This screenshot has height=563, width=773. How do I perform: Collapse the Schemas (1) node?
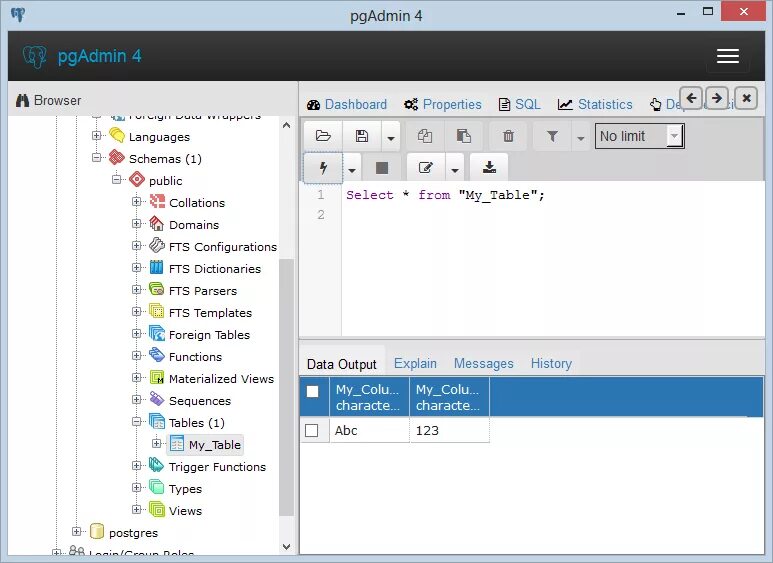pyautogui.click(x=97, y=157)
